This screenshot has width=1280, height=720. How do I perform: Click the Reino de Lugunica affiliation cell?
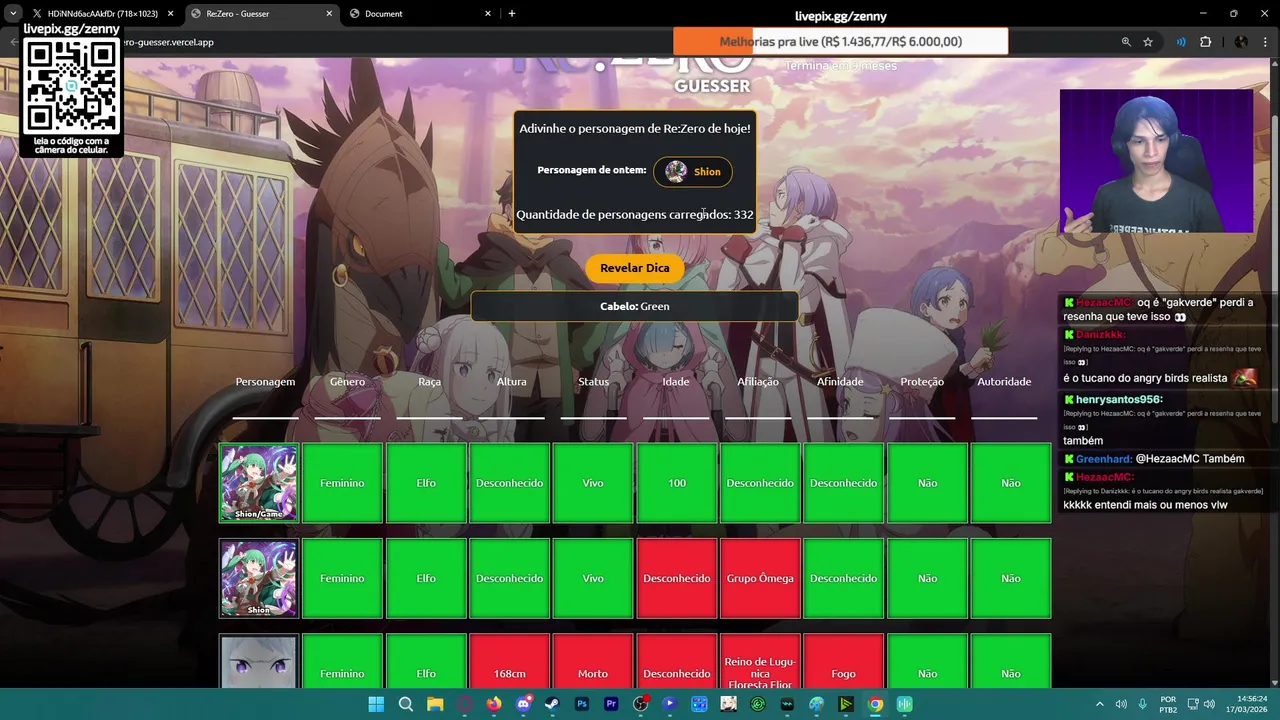(x=760, y=661)
